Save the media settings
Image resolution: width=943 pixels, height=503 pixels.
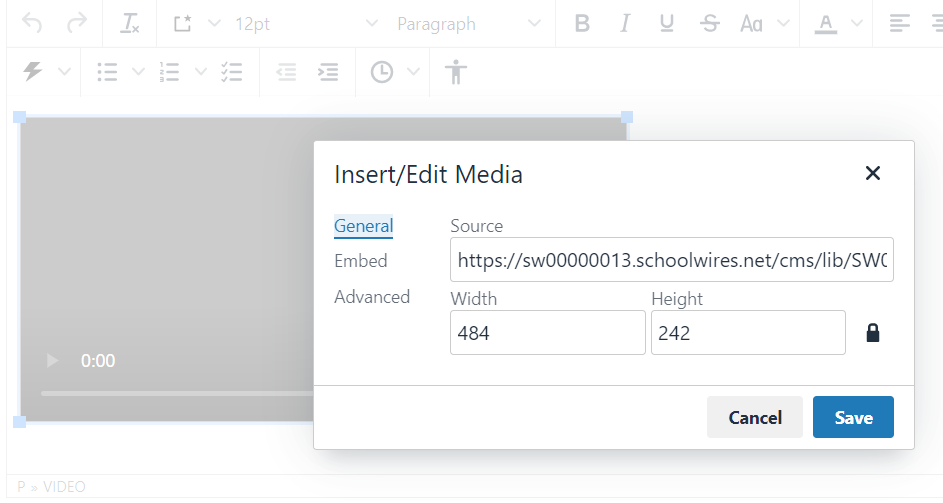click(853, 417)
